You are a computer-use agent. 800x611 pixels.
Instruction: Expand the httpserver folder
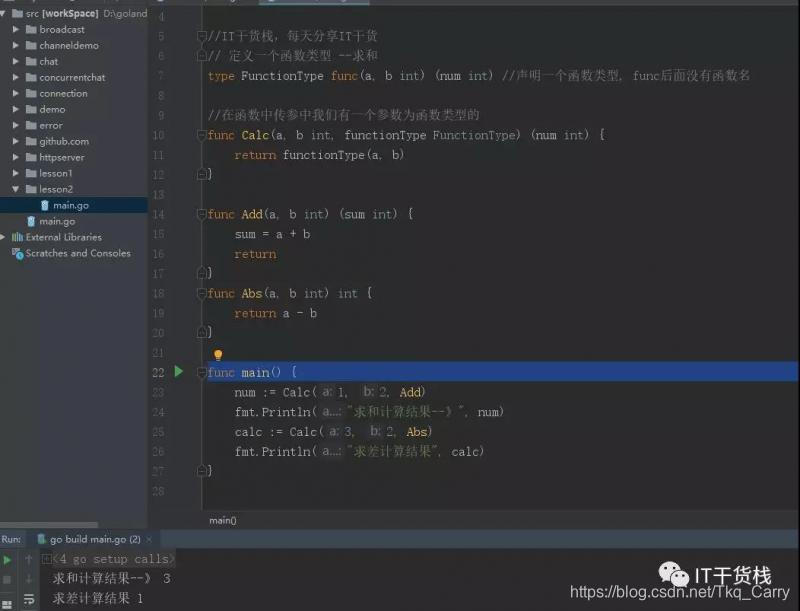(x=16, y=157)
